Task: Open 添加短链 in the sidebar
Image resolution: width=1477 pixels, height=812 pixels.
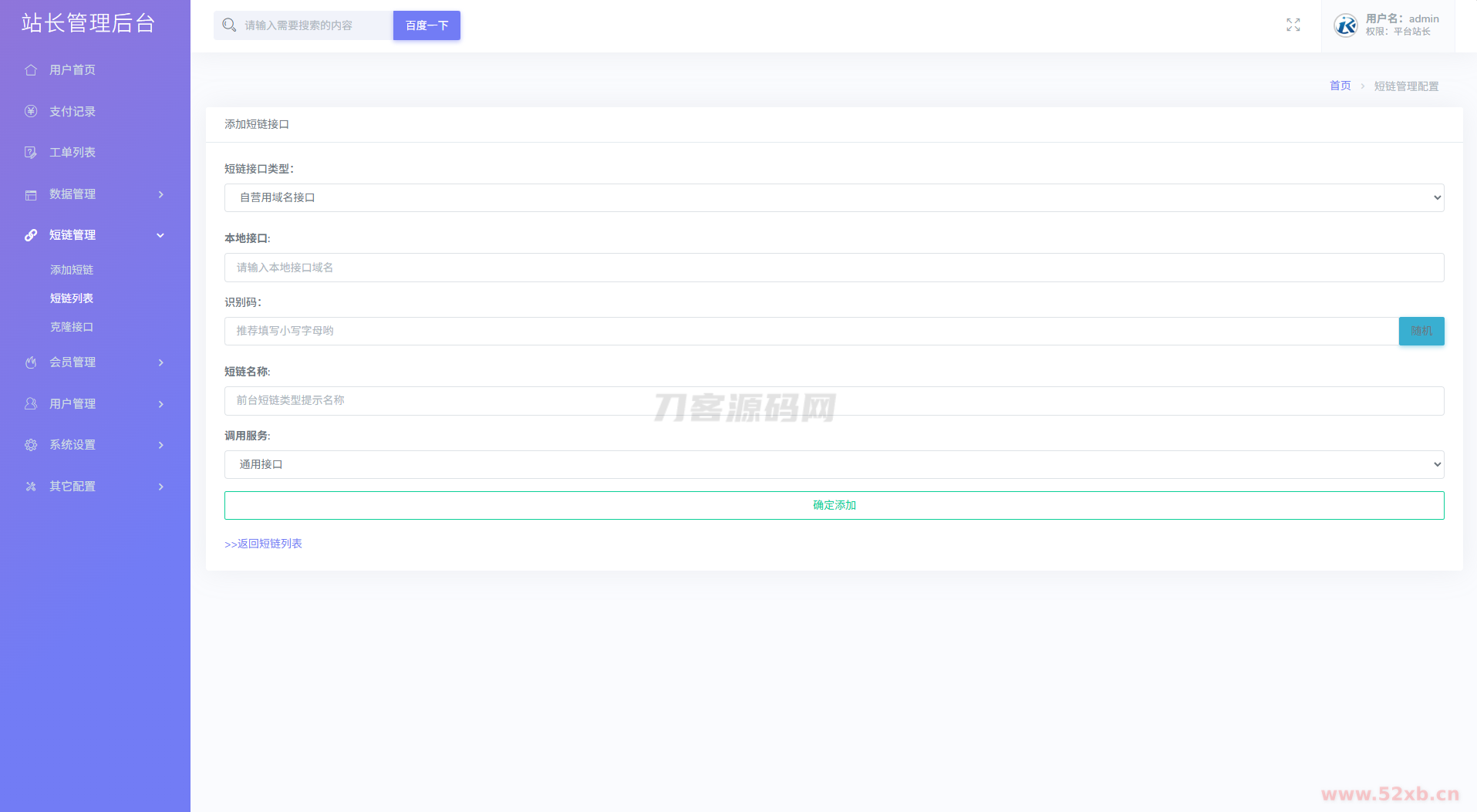Action: pos(72,270)
